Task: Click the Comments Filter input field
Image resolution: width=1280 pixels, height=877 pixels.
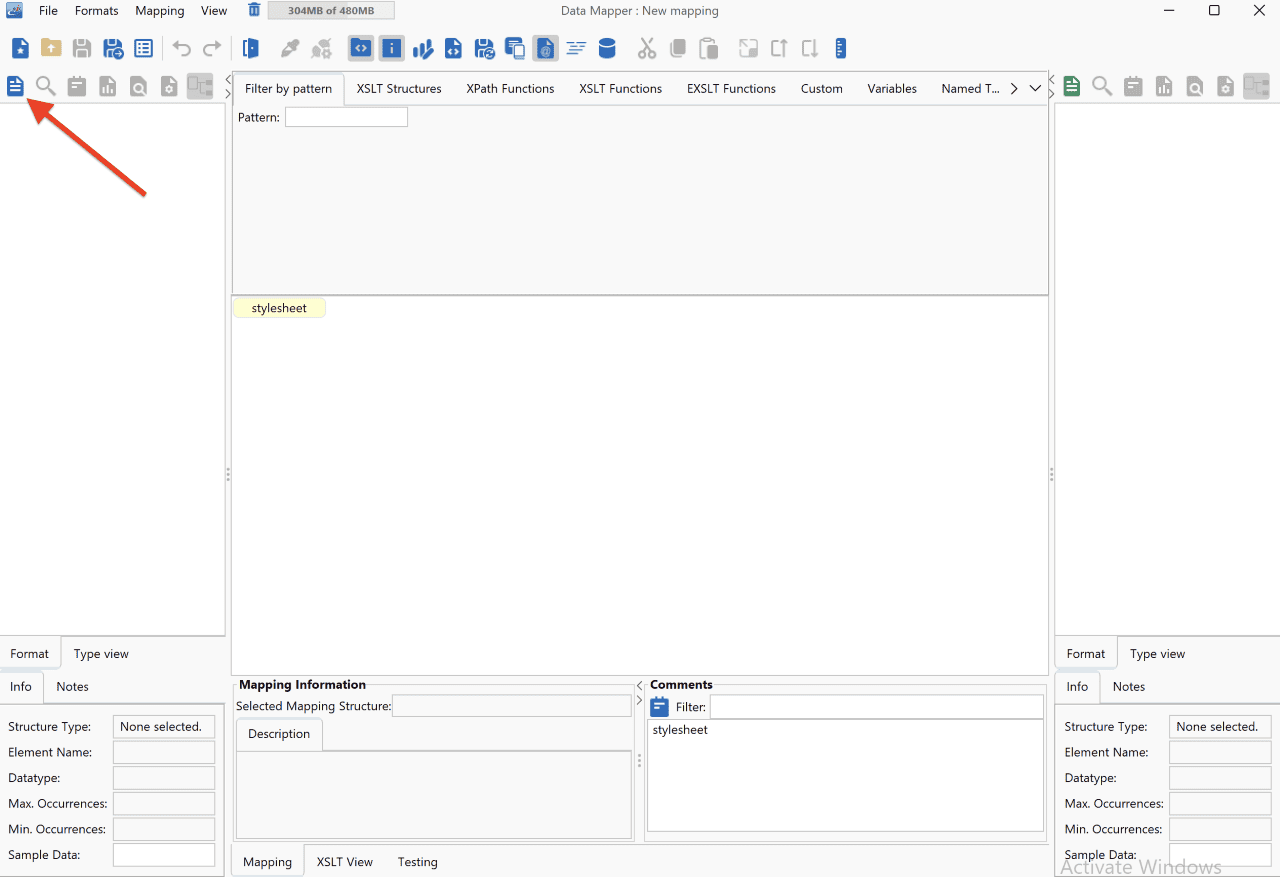Action: pos(876,707)
